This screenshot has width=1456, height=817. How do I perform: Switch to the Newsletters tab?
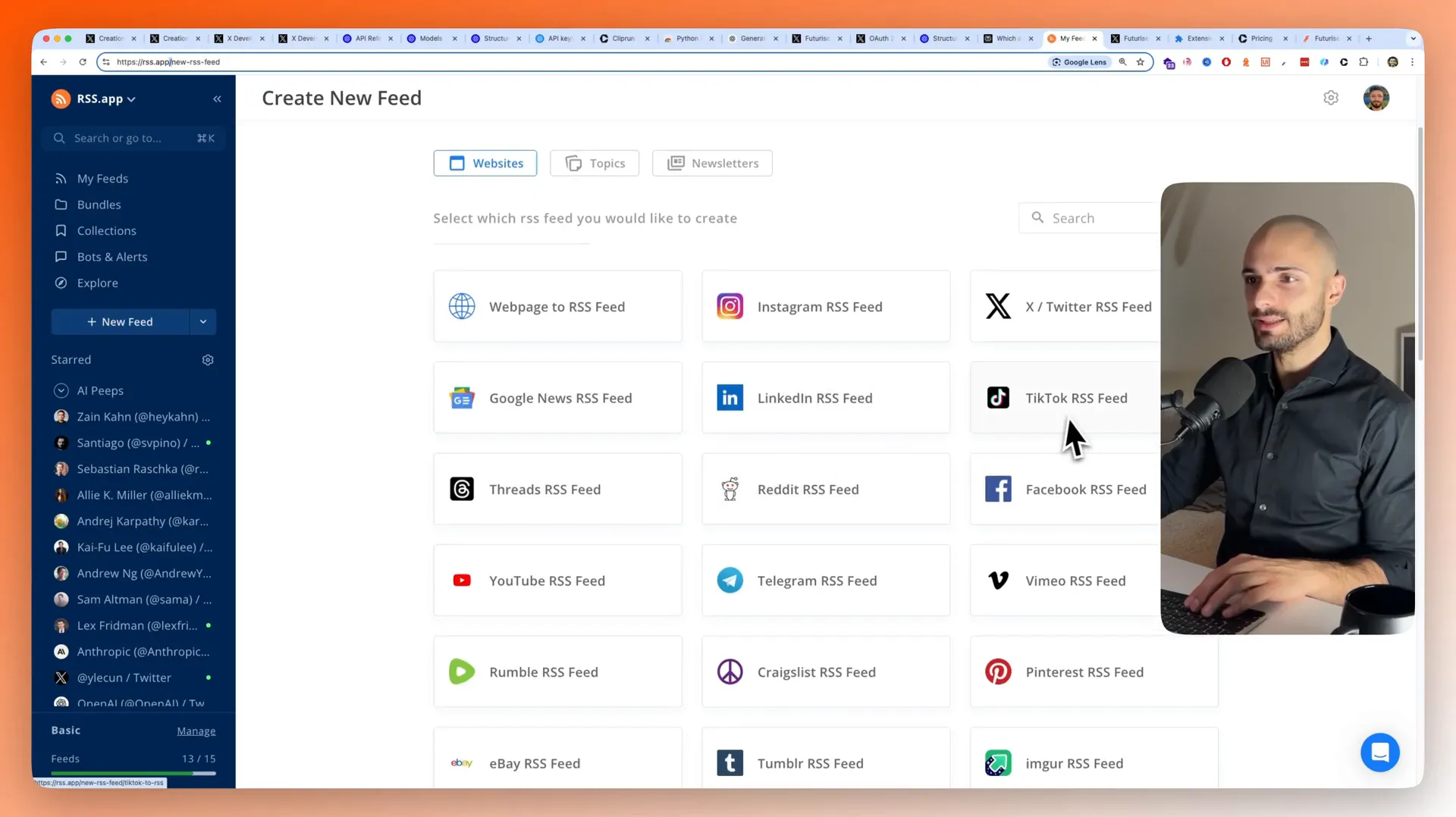pyautogui.click(x=712, y=163)
